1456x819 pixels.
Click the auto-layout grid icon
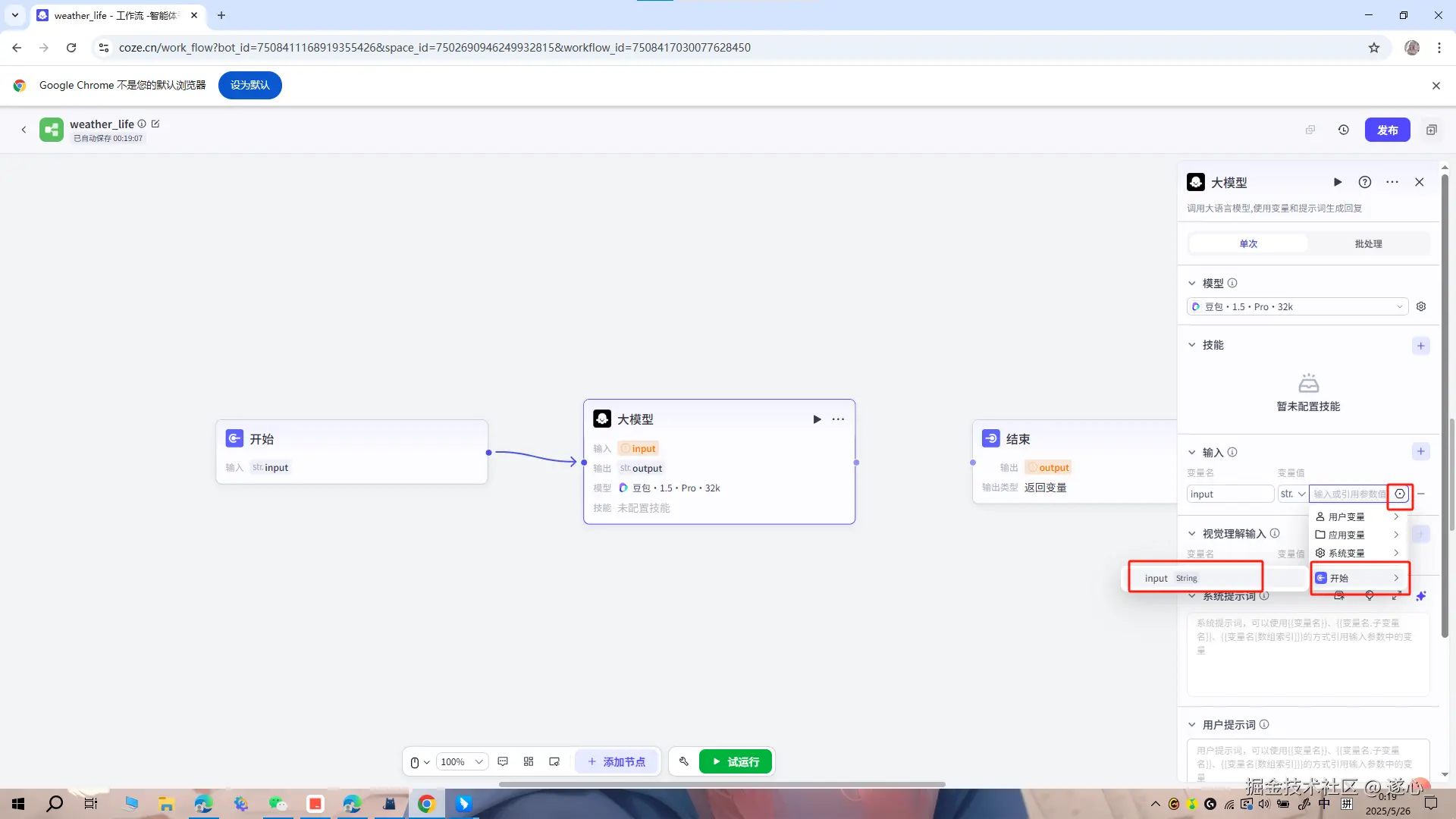(529, 761)
